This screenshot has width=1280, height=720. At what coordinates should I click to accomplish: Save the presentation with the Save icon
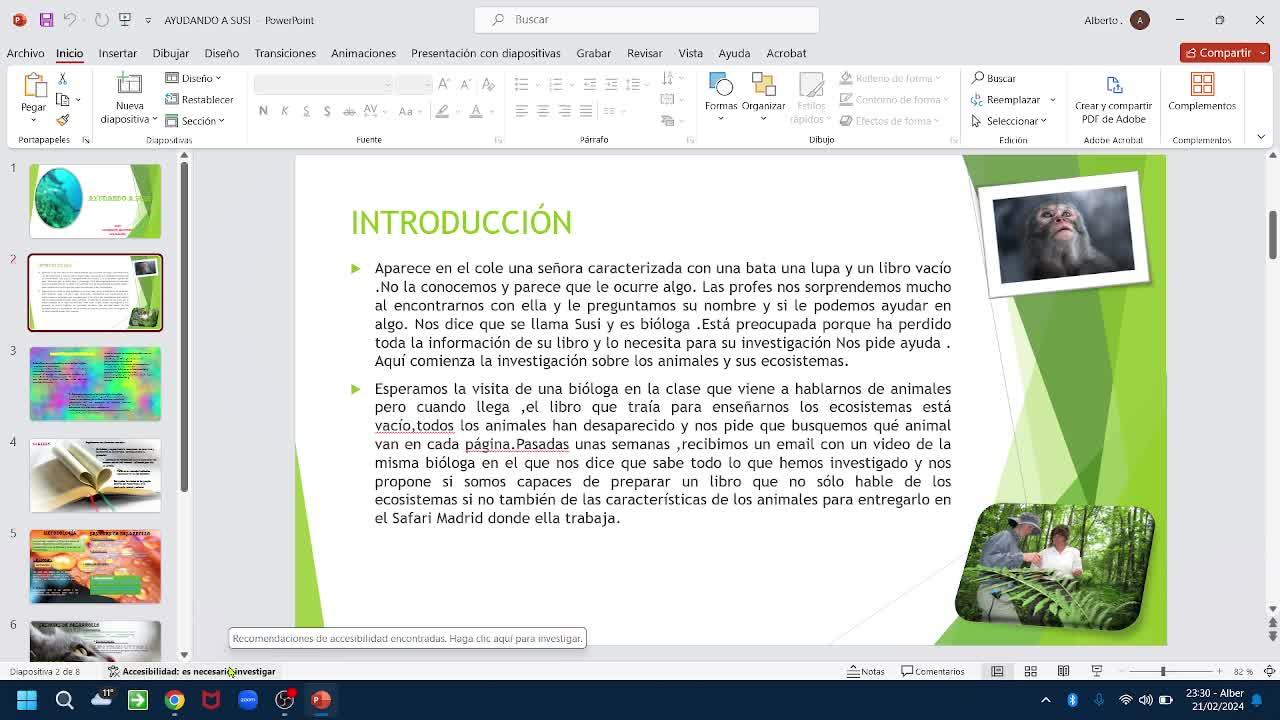click(x=46, y=20)
